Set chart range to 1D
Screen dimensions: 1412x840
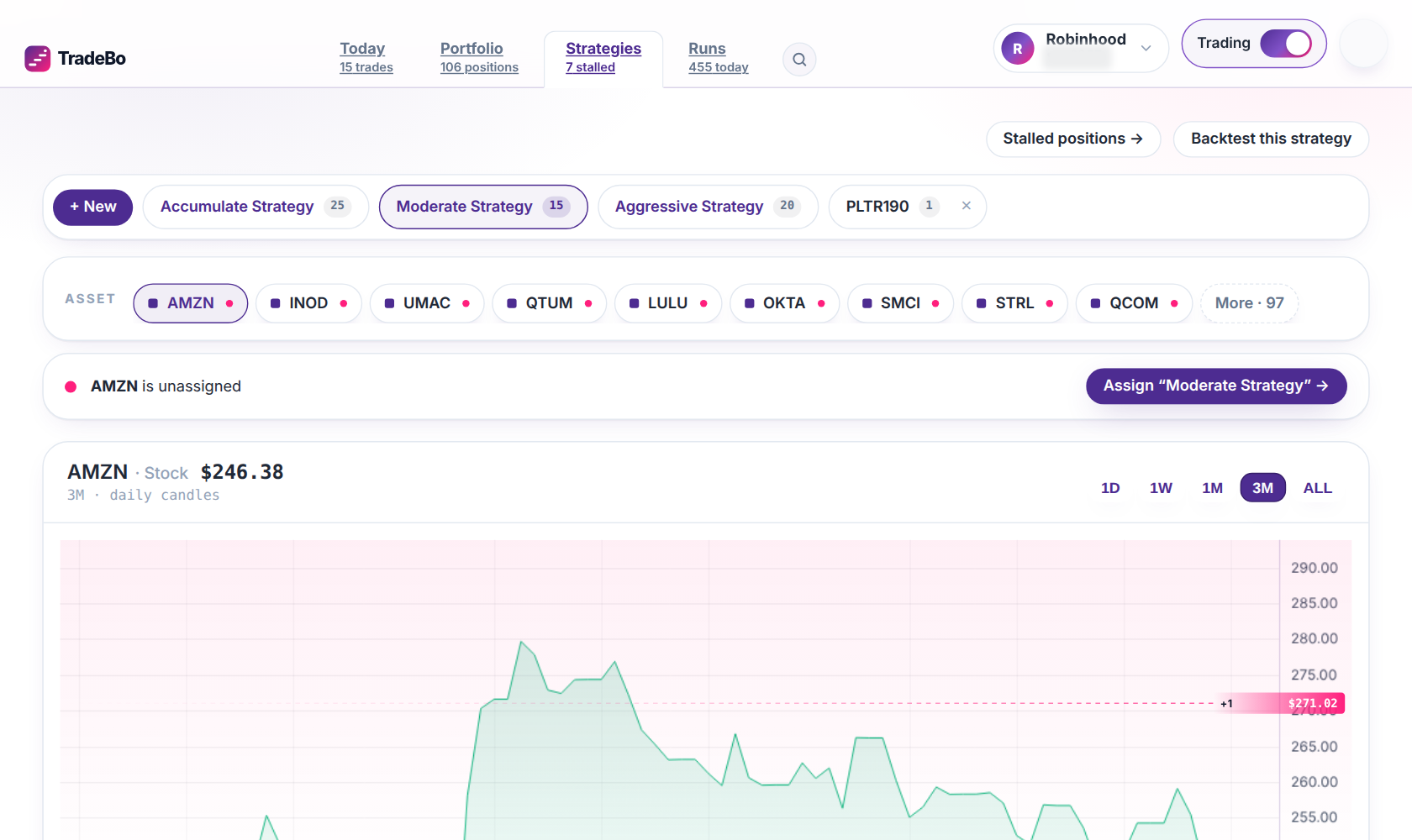click(1110, 488)
